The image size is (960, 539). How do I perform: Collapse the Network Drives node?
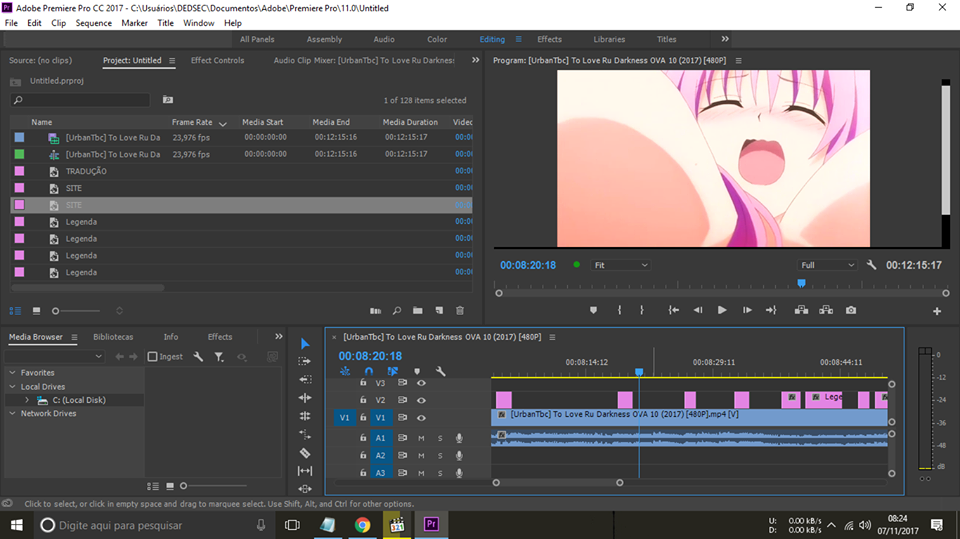[x=12, y=413]
